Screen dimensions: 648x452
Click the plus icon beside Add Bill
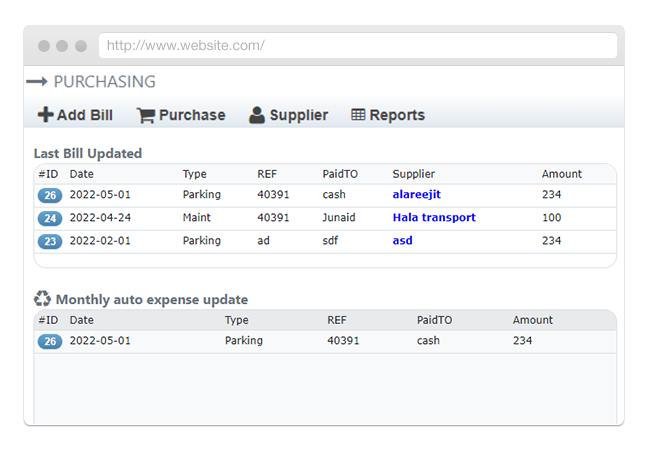tap(45, 115)
